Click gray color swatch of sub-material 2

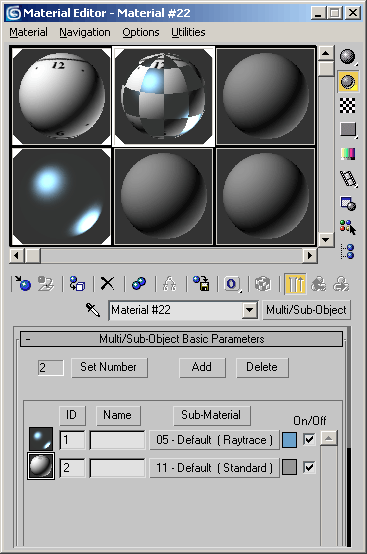(289, 467)
